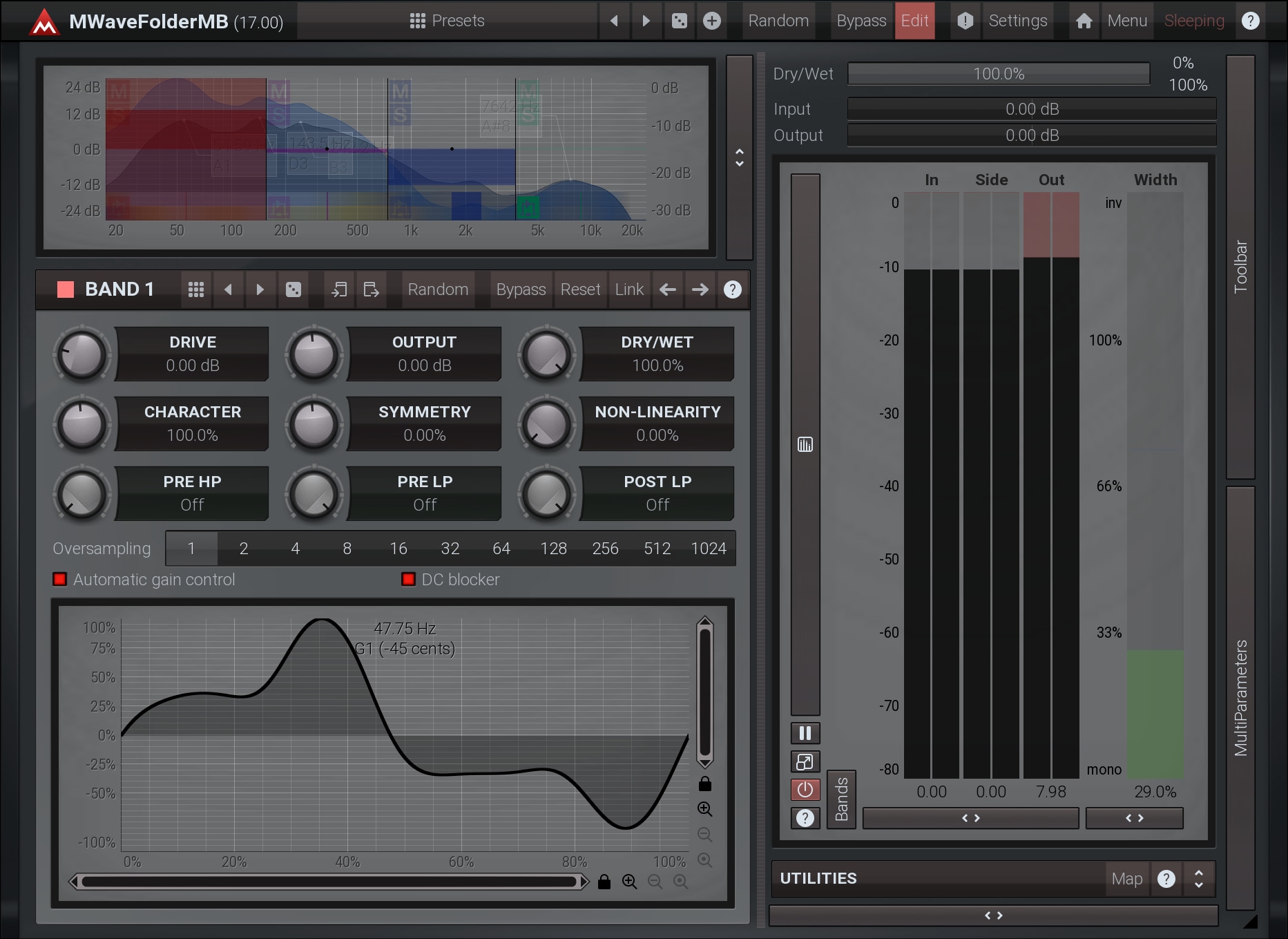1288x939 pixels.
Task: Click the Band 1 paste icon
Action: click(x=371, y=290)
